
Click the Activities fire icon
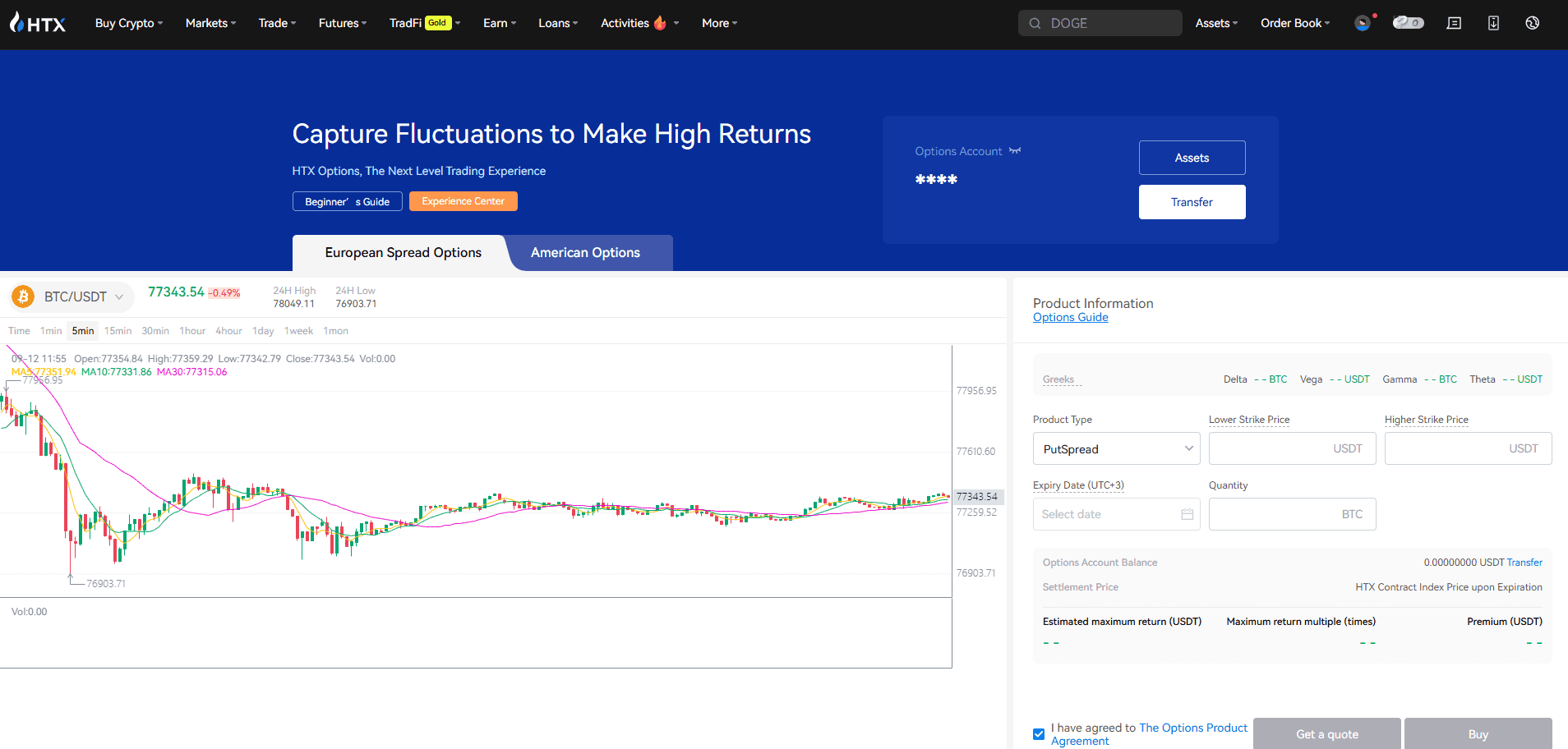coord(660,23)
